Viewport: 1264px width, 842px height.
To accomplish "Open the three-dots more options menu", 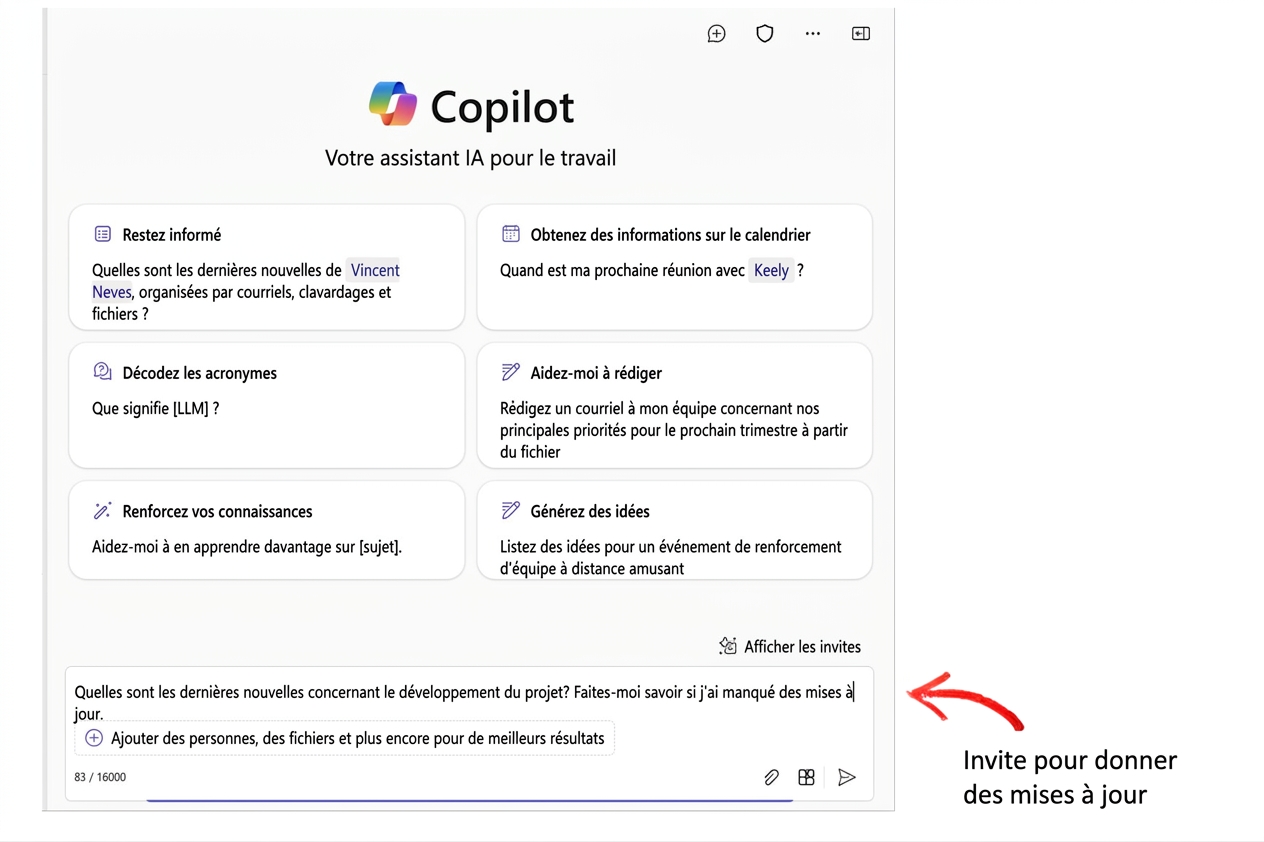I will click(813, 34).
